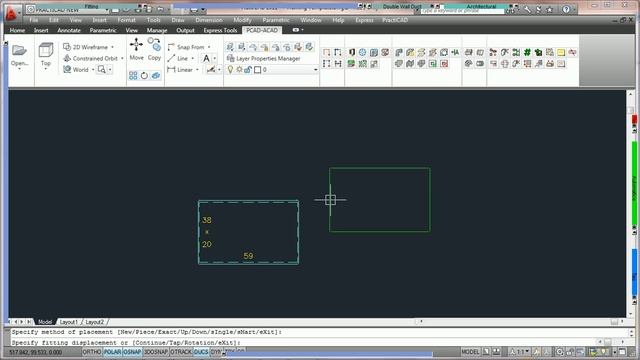The image size is (640, 360).
Task: Click the command line input area
Action: pos(301,342)
